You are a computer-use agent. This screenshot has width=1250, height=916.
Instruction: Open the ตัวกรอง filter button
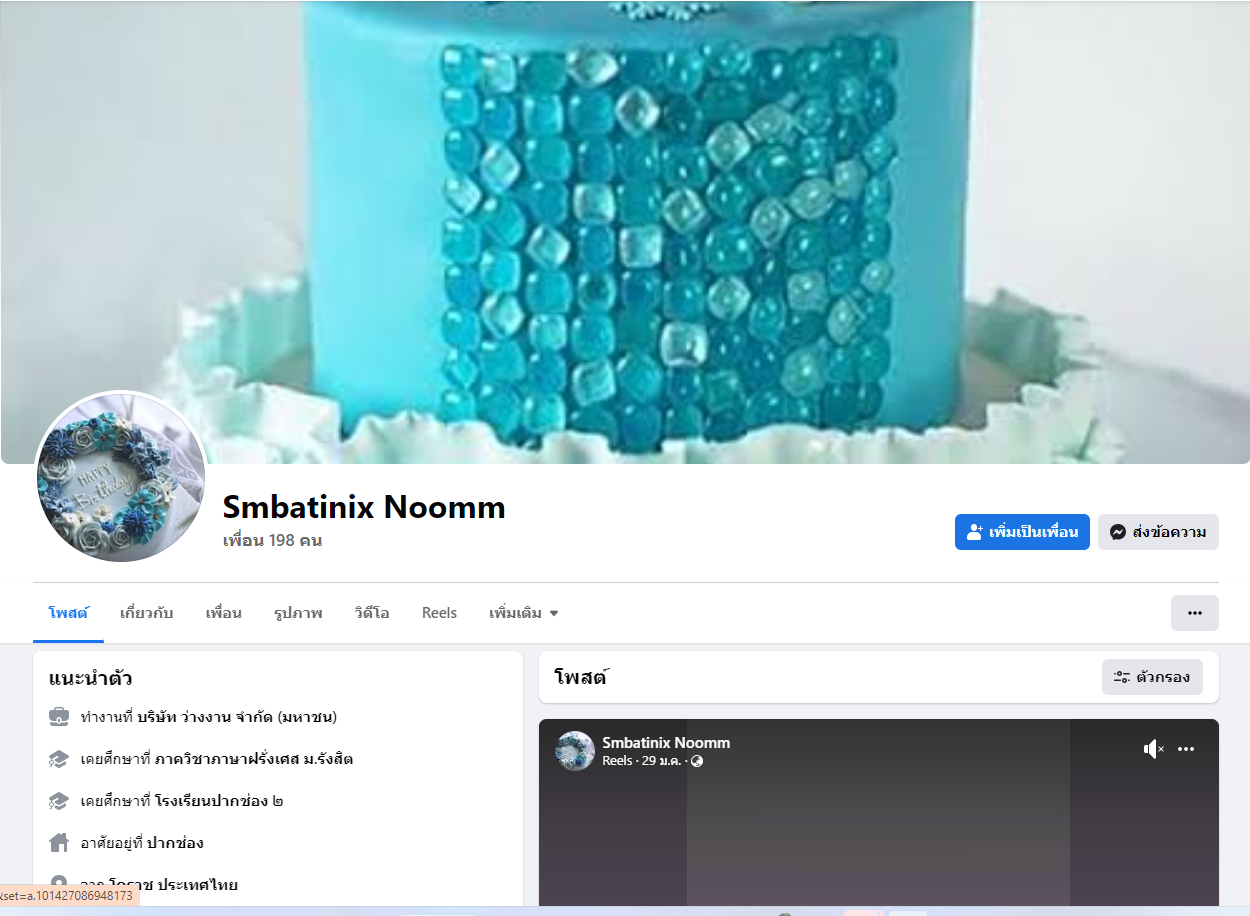pos(1152,677)
